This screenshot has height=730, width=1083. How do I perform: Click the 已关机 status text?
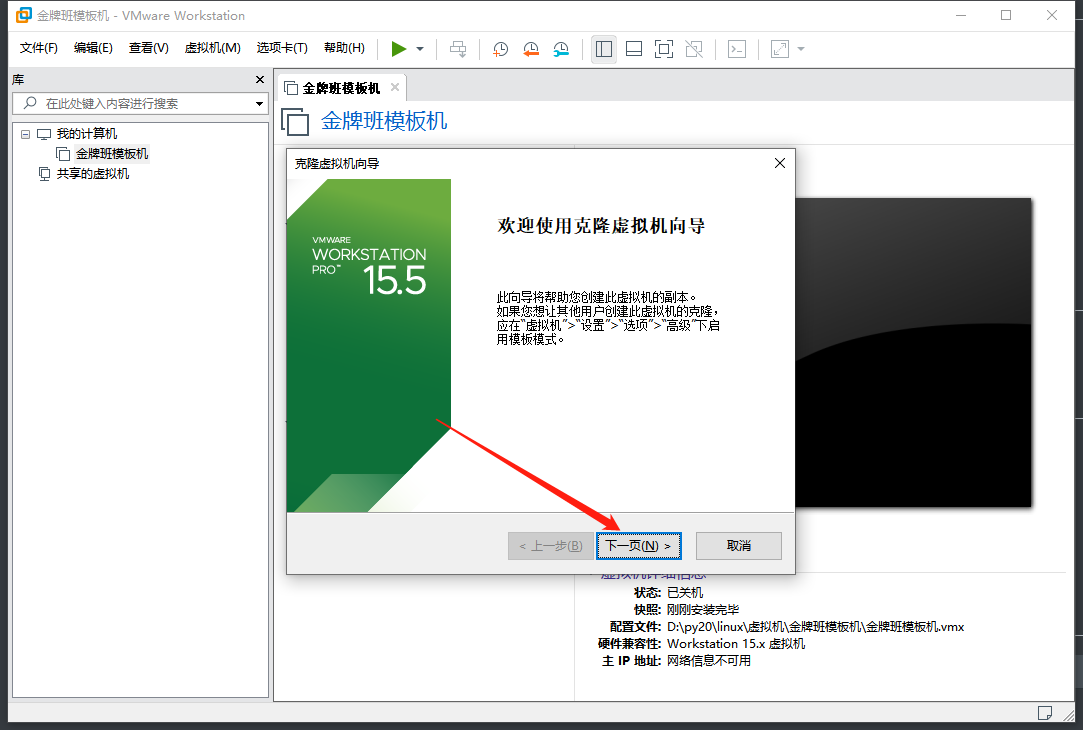click(x=685, y=593)
